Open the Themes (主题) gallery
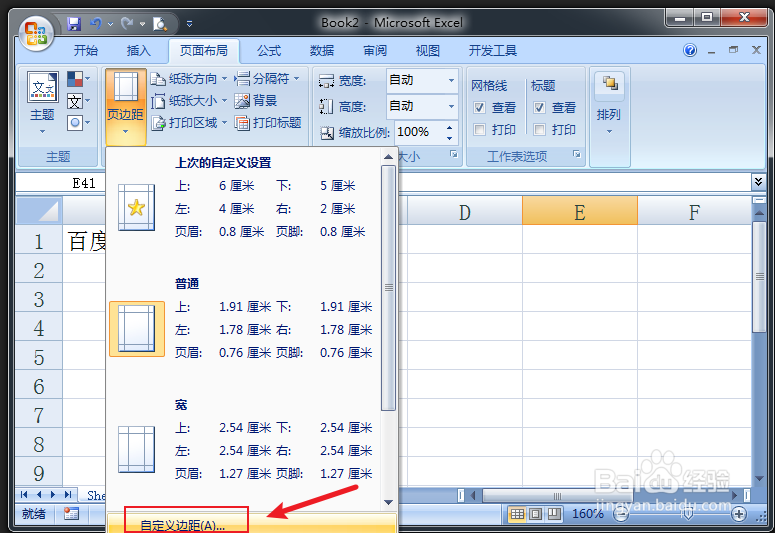The height and width of the screenshot is (533, 775). tap(43, 103)
